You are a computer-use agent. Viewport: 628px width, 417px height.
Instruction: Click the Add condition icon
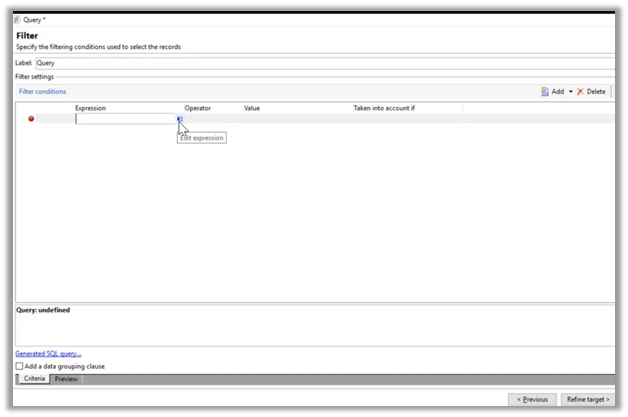point(545,92)
